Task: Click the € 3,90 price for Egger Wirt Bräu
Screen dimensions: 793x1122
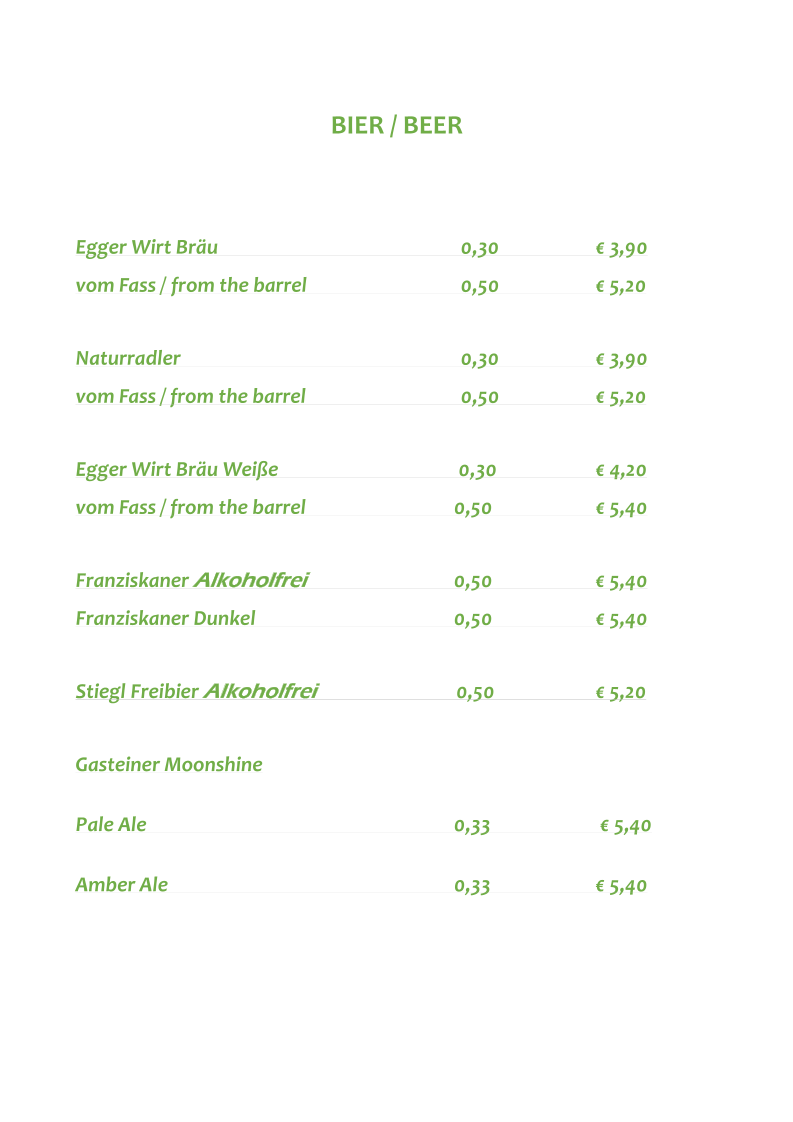Action: click(x=621, y=248)
